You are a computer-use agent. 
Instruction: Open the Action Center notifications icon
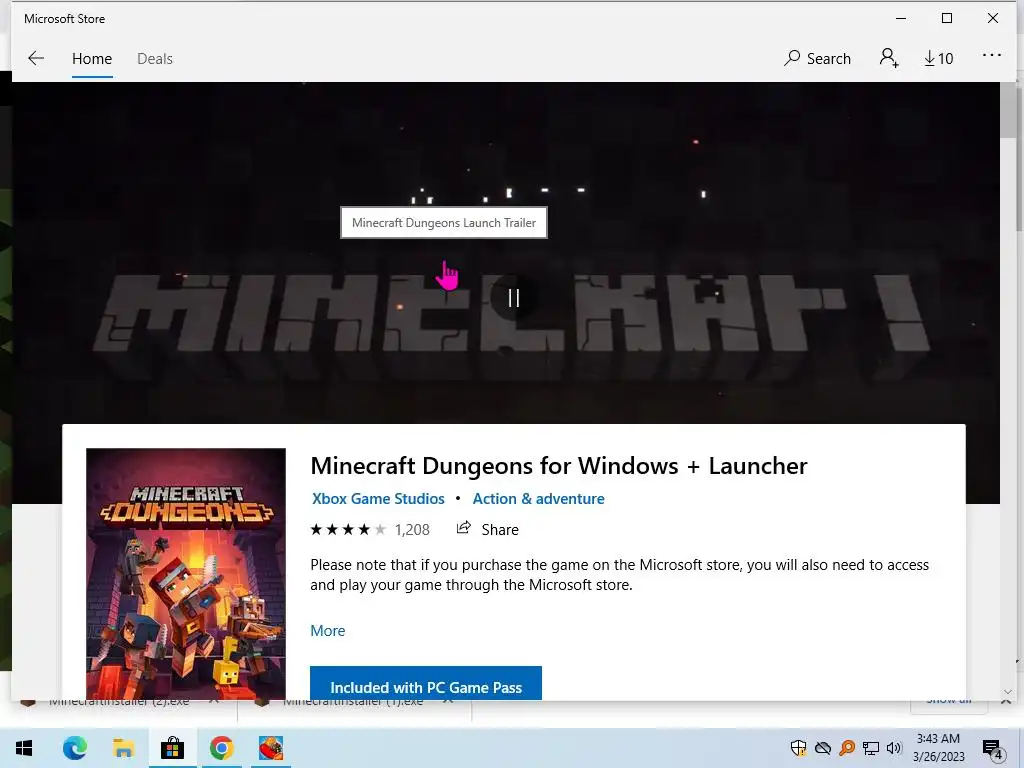point(992,748)
